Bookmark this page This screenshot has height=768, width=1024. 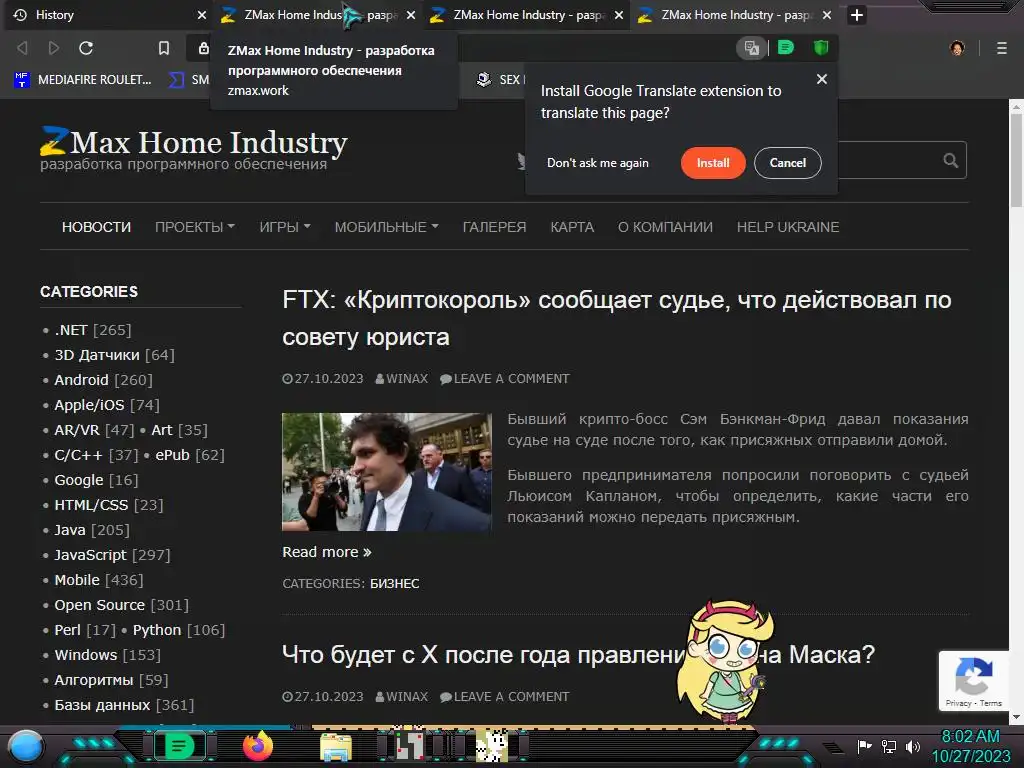click(x=164, y=48)
